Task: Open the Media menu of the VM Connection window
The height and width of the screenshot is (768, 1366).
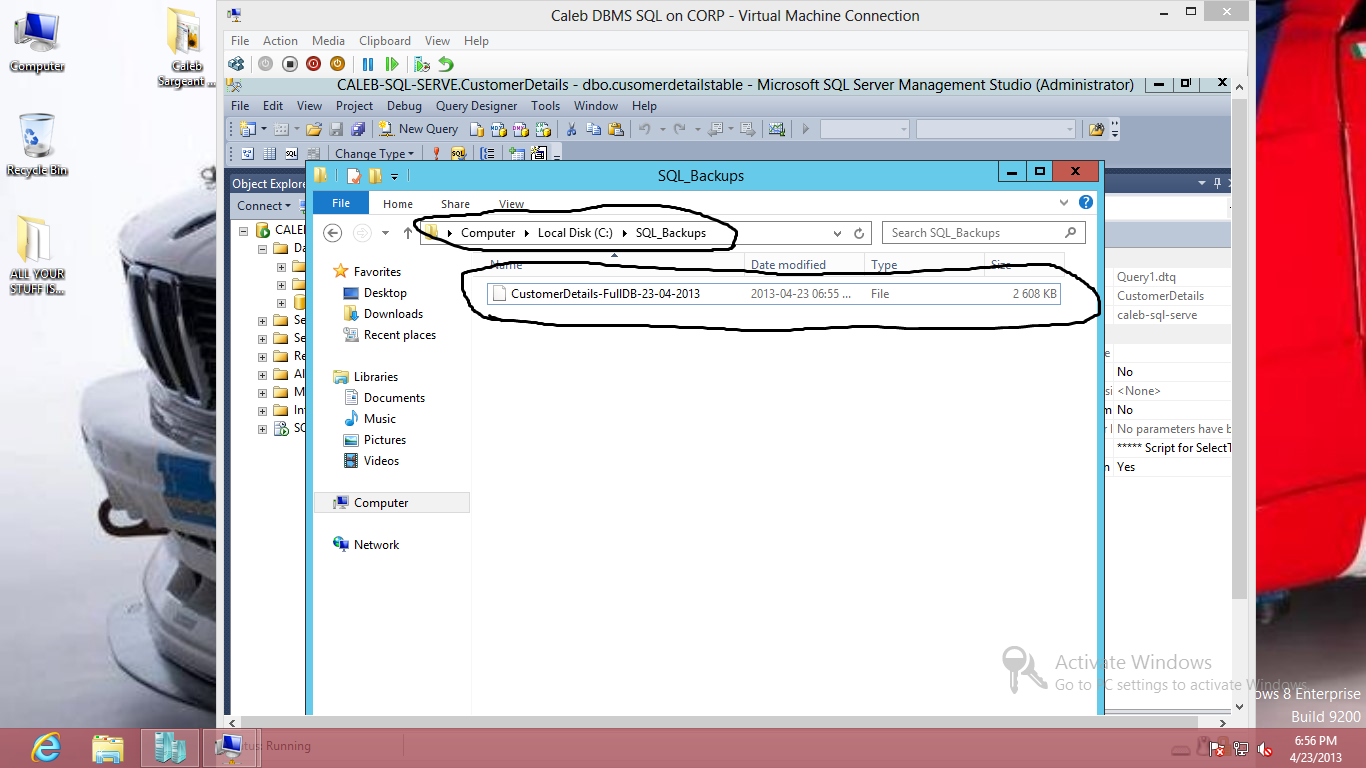Action: 328,41
